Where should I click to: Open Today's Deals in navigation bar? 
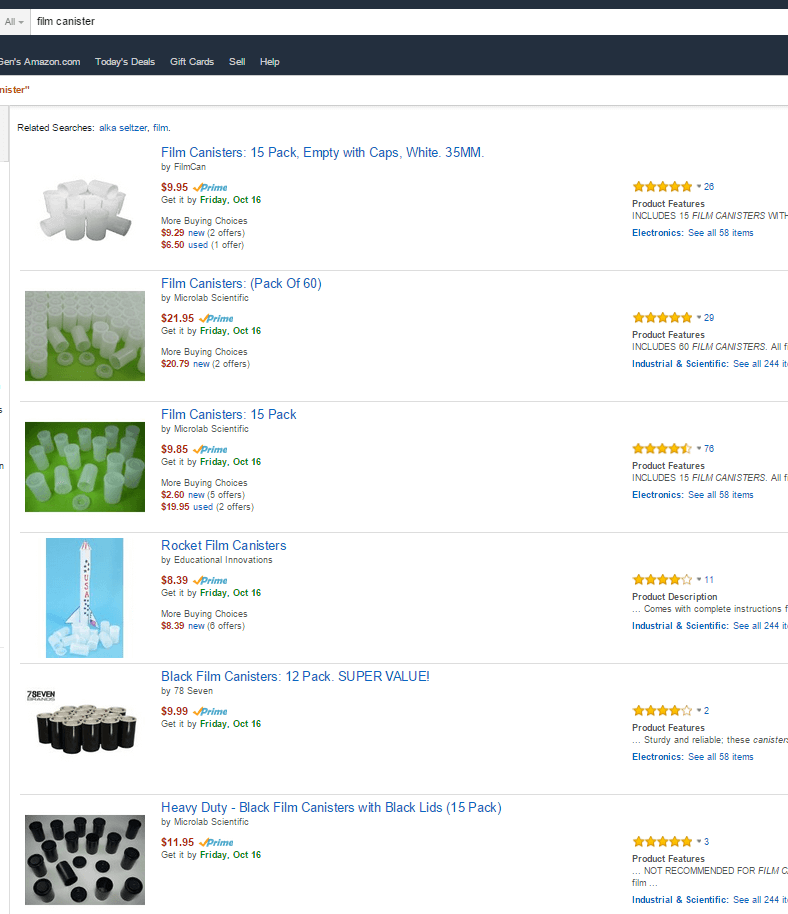point(125,62)
